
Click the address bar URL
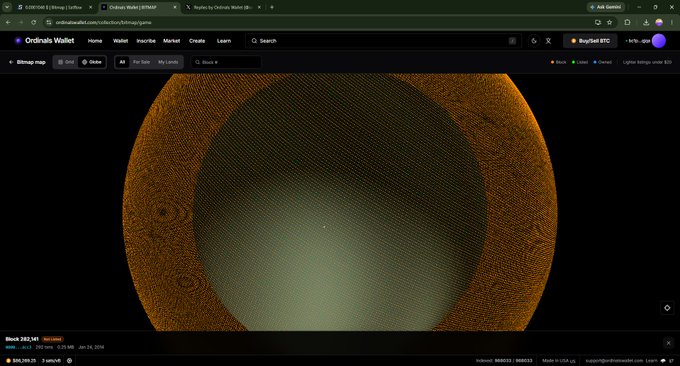pos(104,22)
